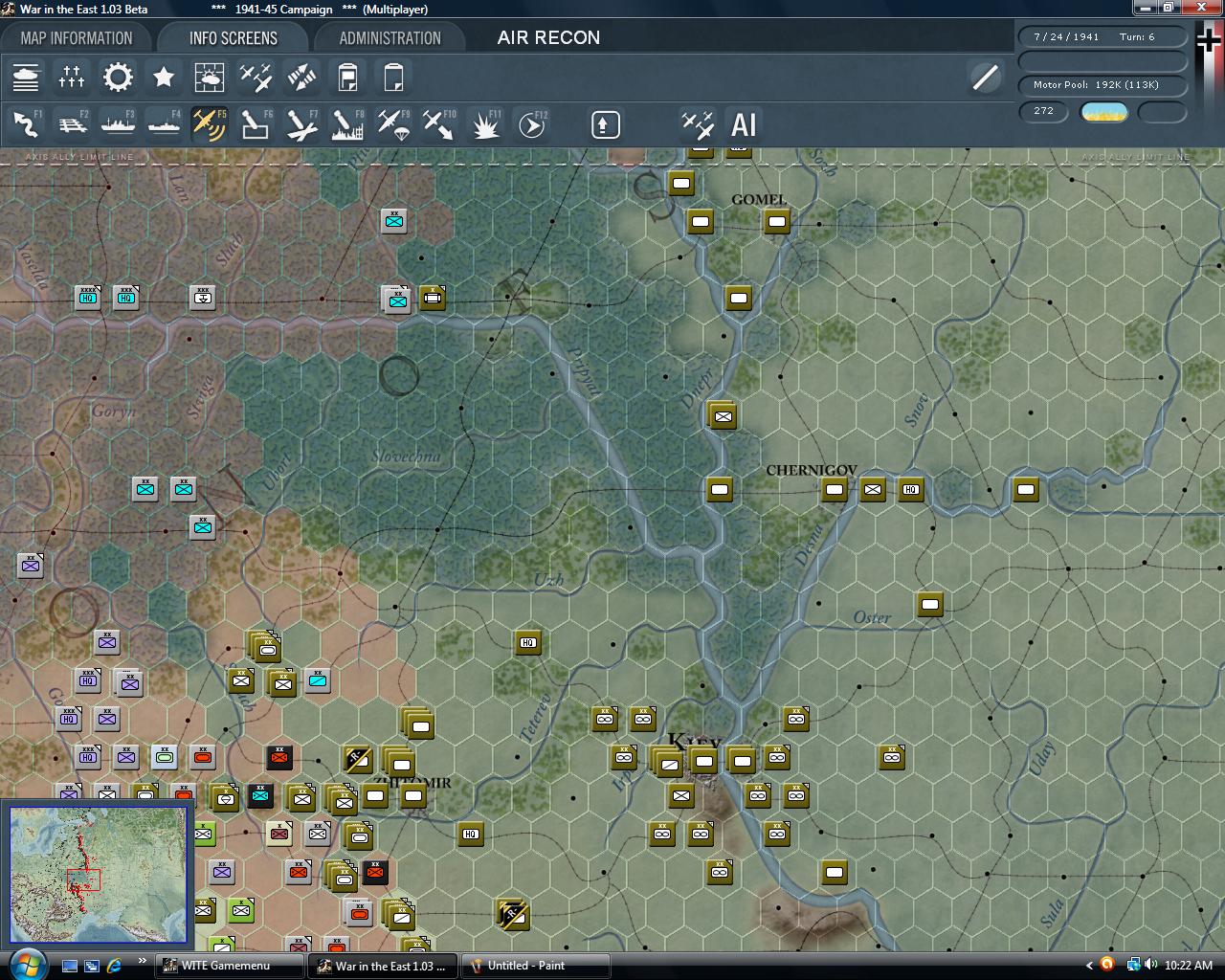Choose the F8 strategic bombing mode

point(345,124)
